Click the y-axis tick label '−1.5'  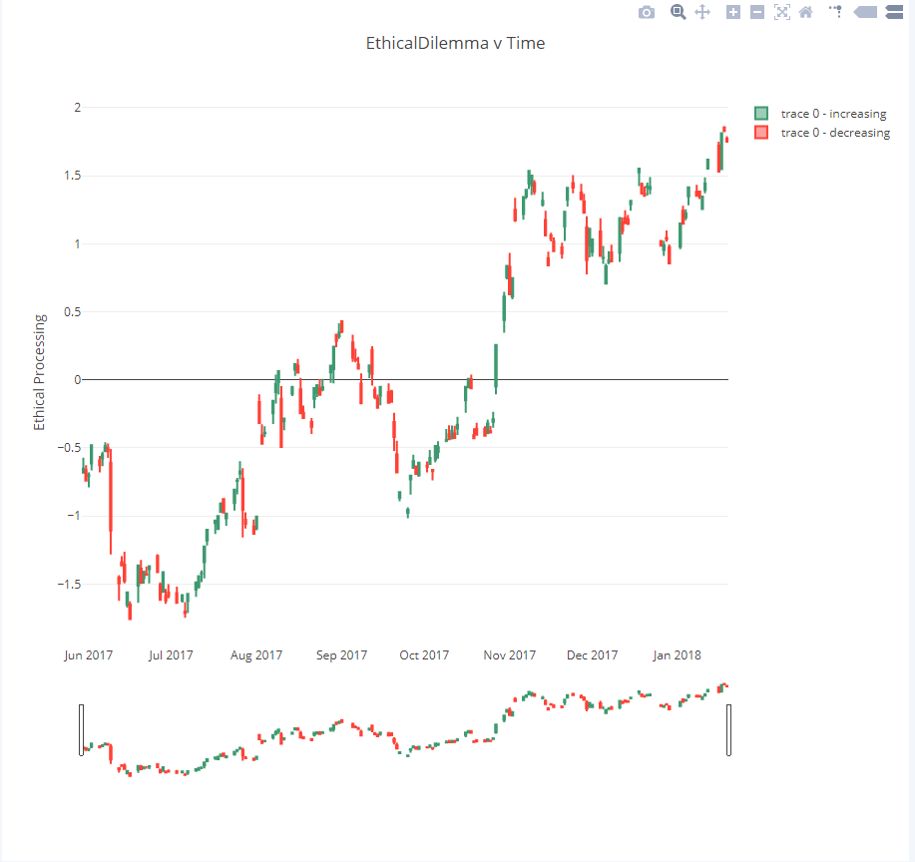[69, 584]
